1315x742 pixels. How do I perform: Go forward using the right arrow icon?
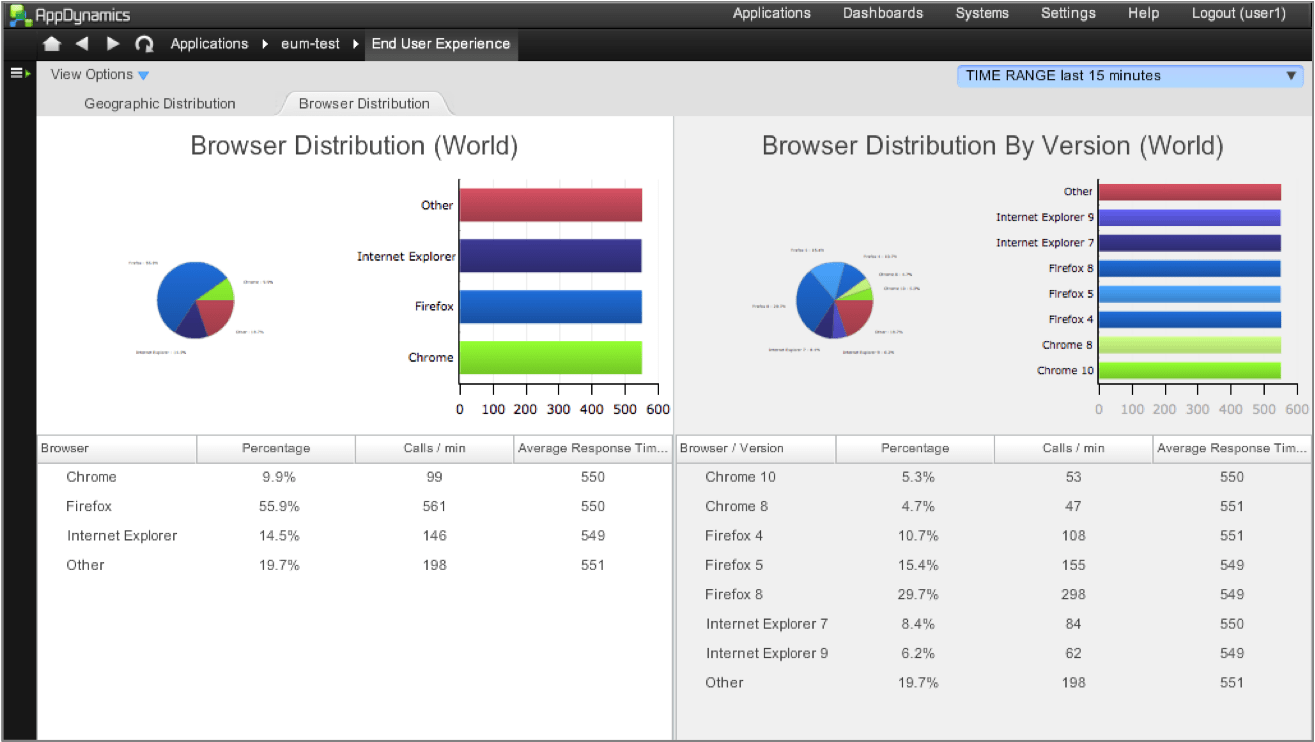point(113,44)
